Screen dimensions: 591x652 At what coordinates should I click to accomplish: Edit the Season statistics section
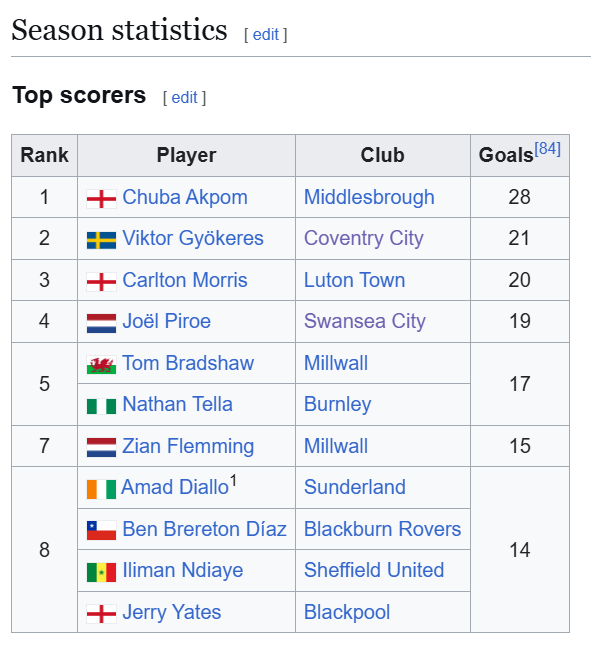265,35
